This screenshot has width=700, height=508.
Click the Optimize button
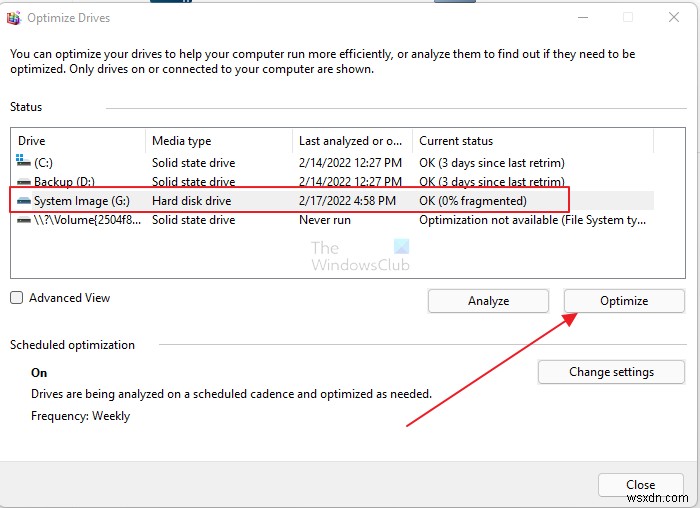point(624,301)
